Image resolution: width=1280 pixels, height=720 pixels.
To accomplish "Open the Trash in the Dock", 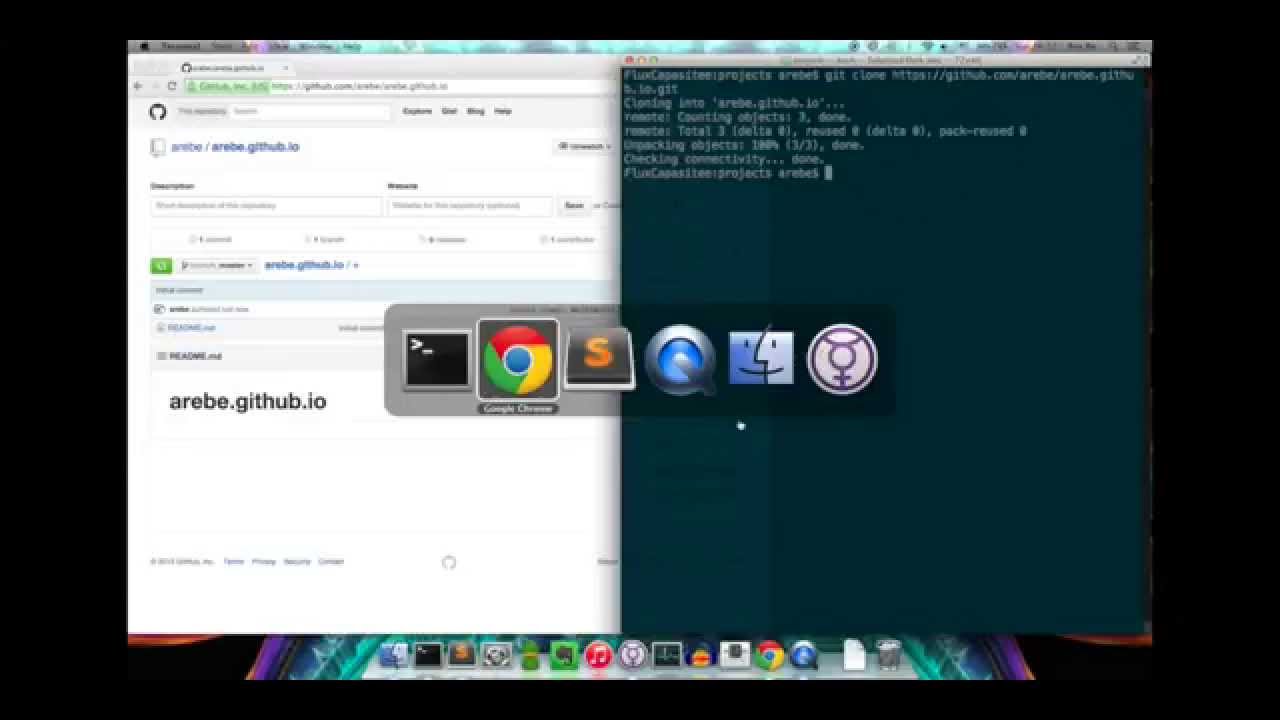I will pos(889,655).
